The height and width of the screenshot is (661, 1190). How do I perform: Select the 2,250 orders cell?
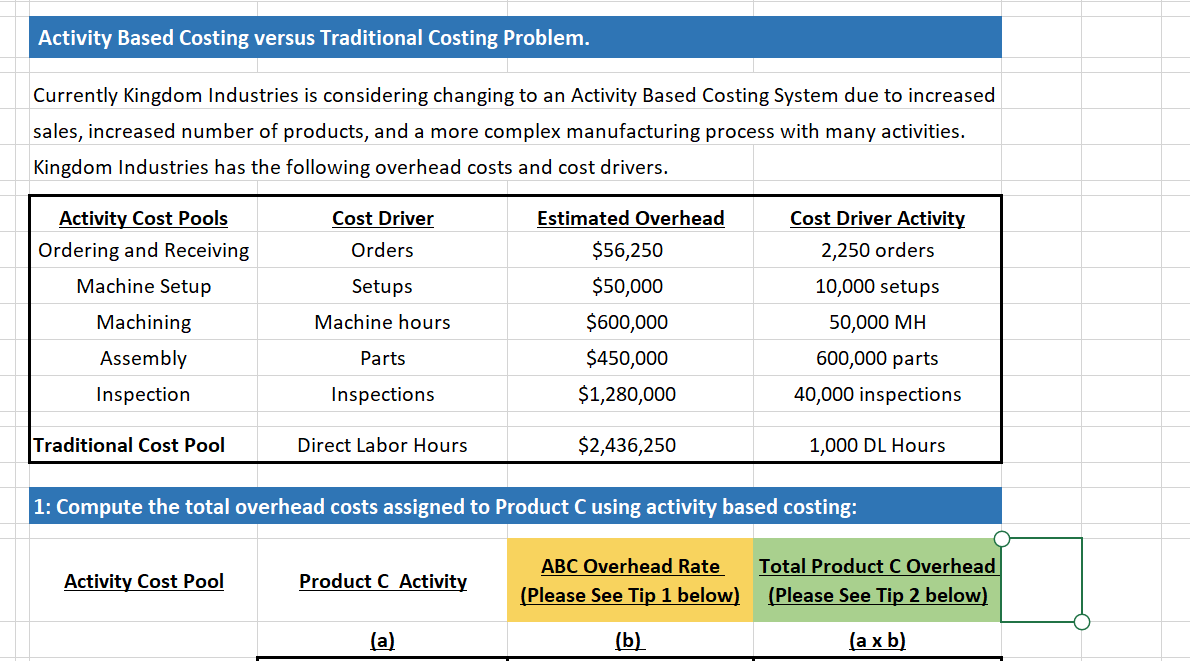877,250
